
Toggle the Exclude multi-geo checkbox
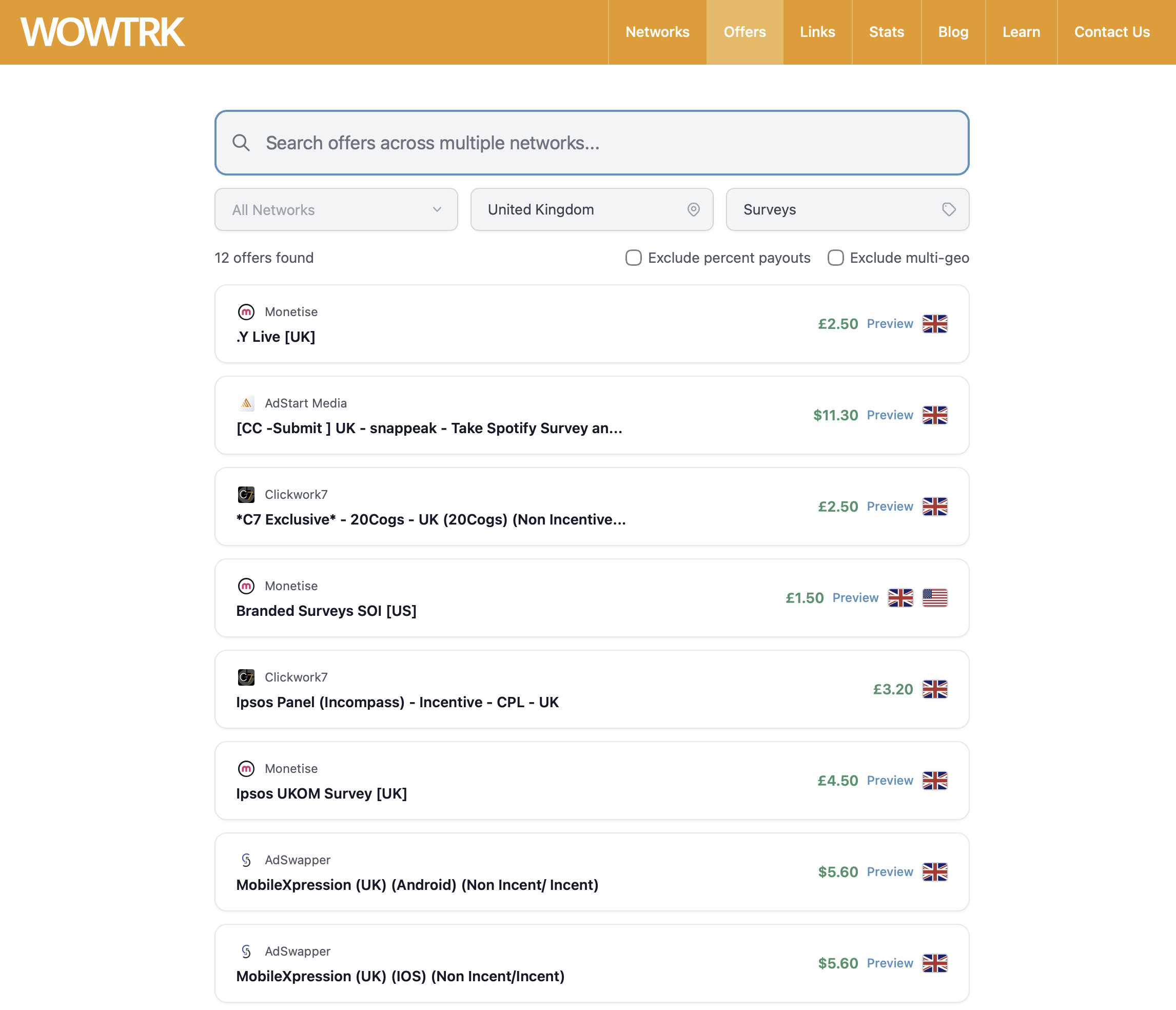pyautogui.click(x=835, y=258)
